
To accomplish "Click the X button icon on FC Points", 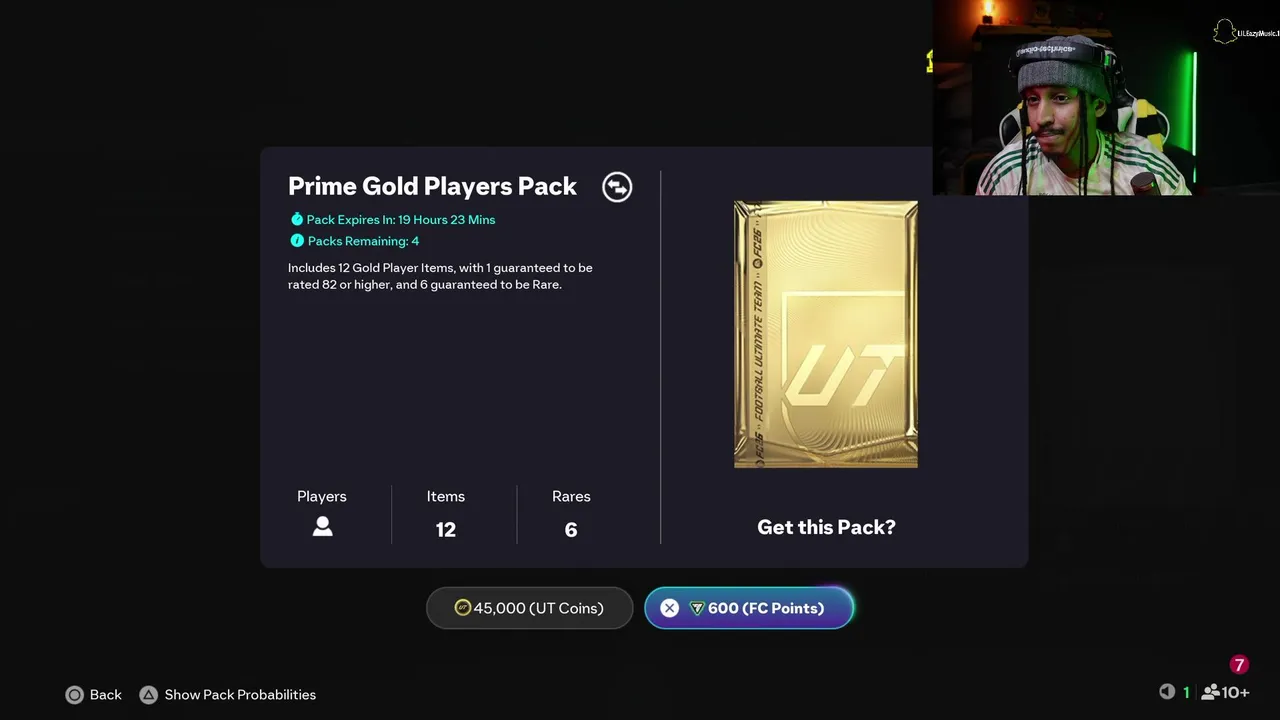I will click(x=669, y=608).
